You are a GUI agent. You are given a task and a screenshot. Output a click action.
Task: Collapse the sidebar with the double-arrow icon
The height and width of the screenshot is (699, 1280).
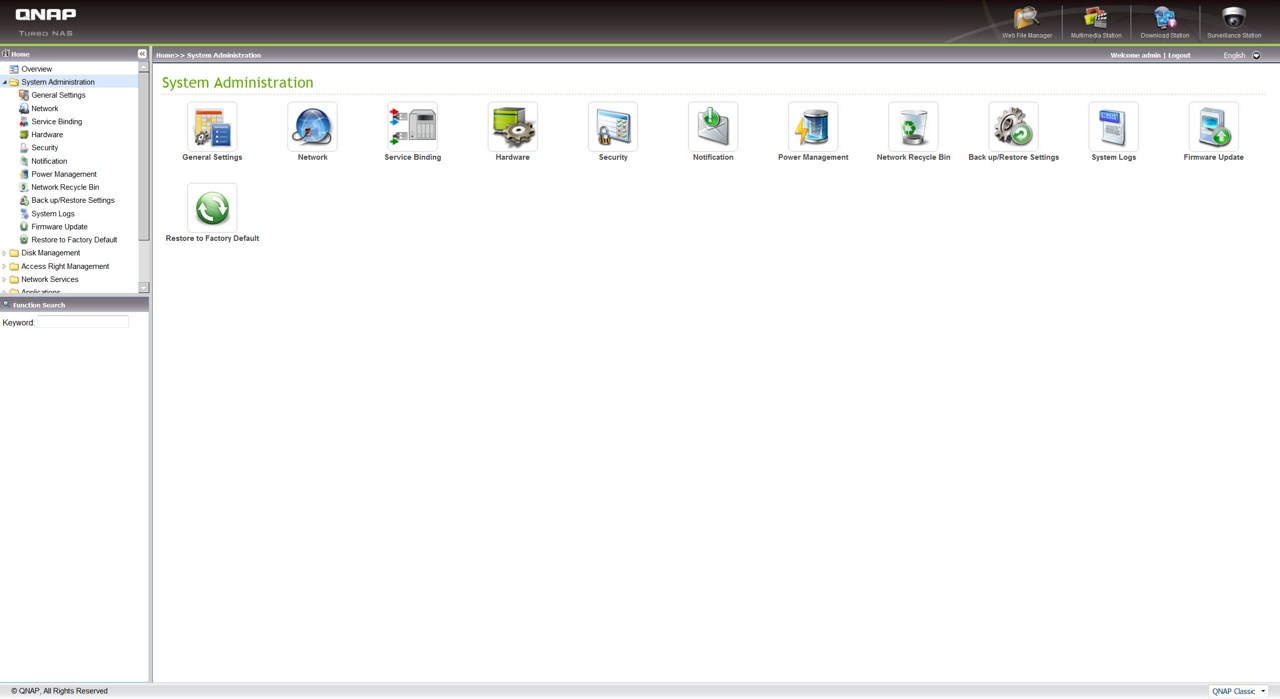coord(142,54)
